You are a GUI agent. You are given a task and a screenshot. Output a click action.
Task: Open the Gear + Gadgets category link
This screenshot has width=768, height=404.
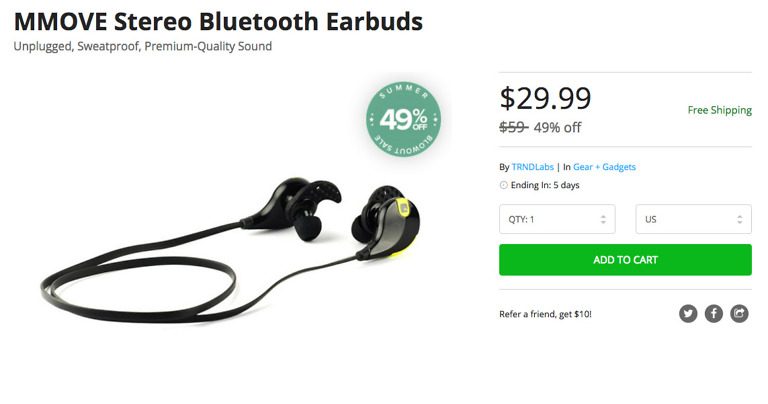pos(604,167)
